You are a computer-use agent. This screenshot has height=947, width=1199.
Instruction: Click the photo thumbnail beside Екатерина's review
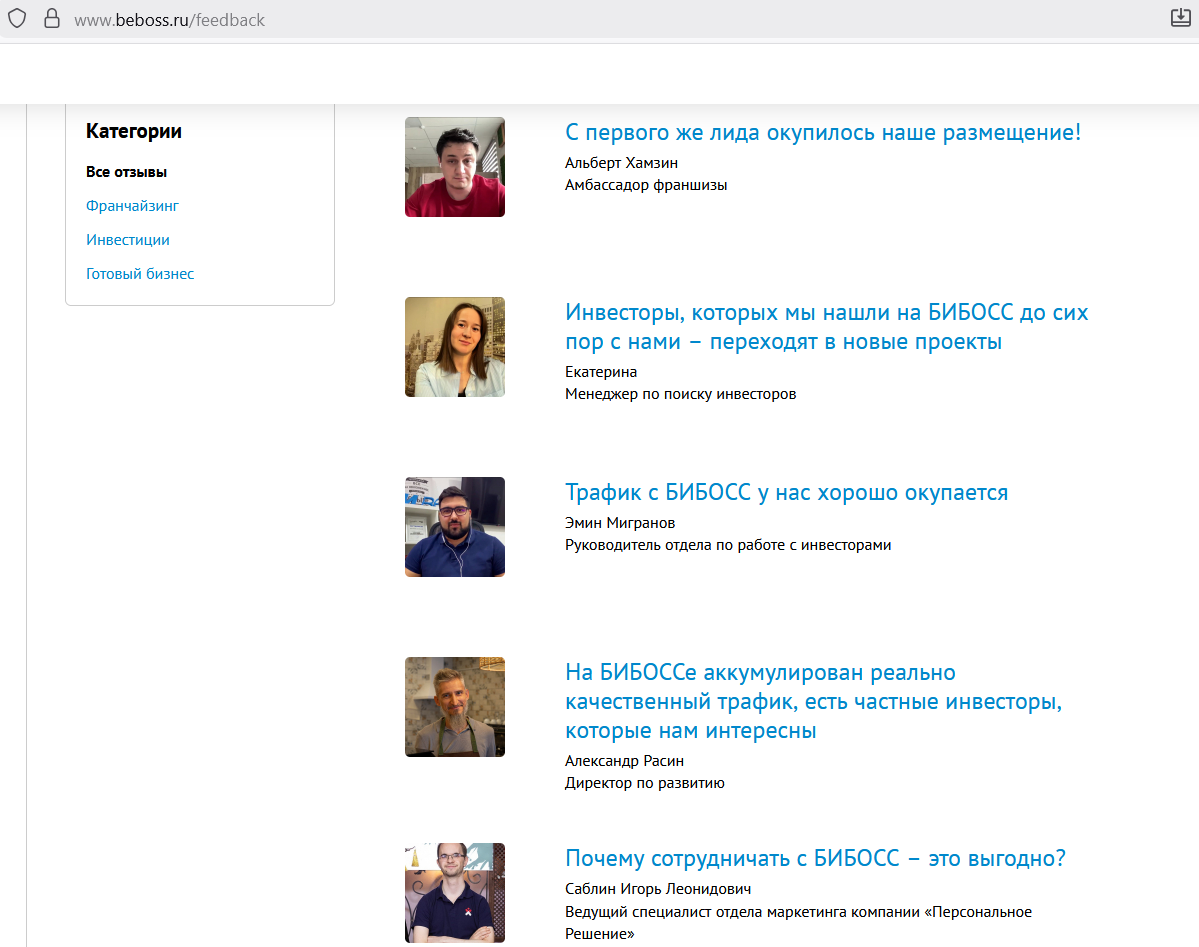(455, 347)
